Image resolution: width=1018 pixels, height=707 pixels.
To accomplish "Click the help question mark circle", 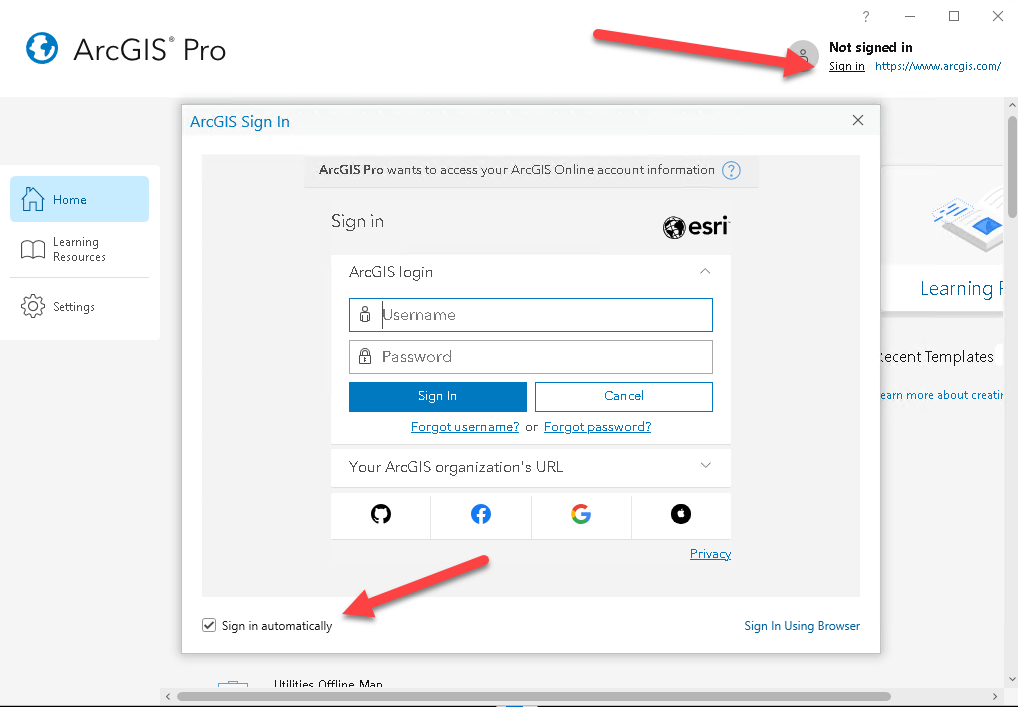I will (865, 16).
